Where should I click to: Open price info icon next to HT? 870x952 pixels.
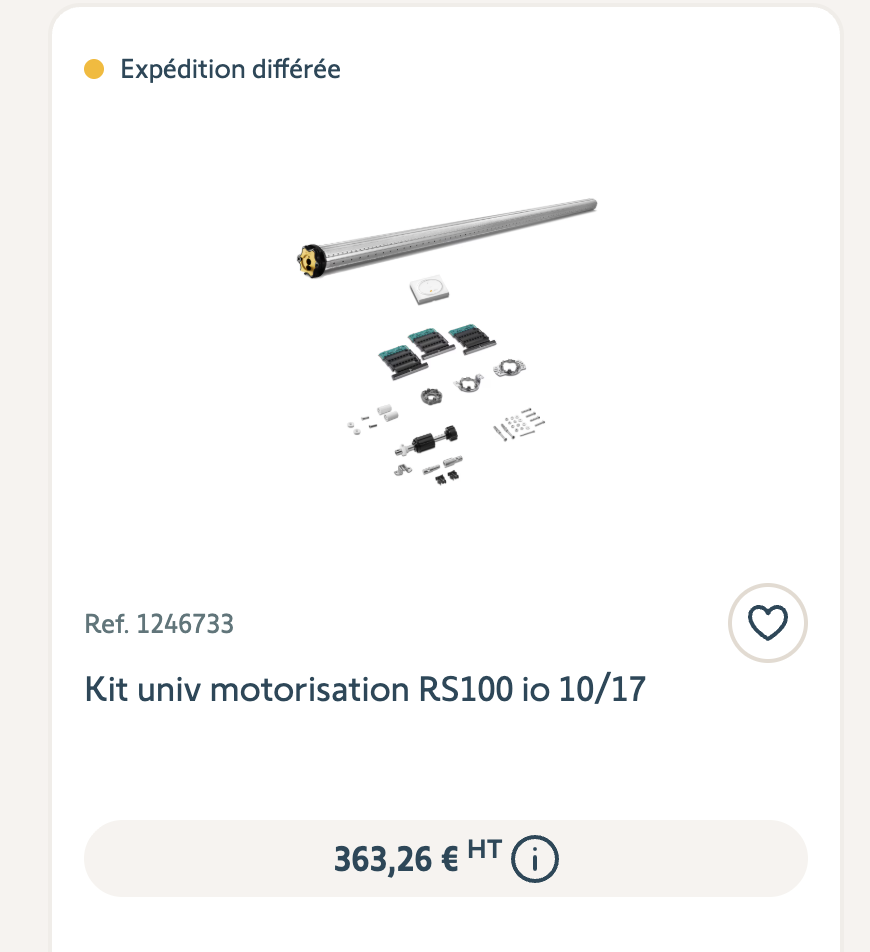535,859
